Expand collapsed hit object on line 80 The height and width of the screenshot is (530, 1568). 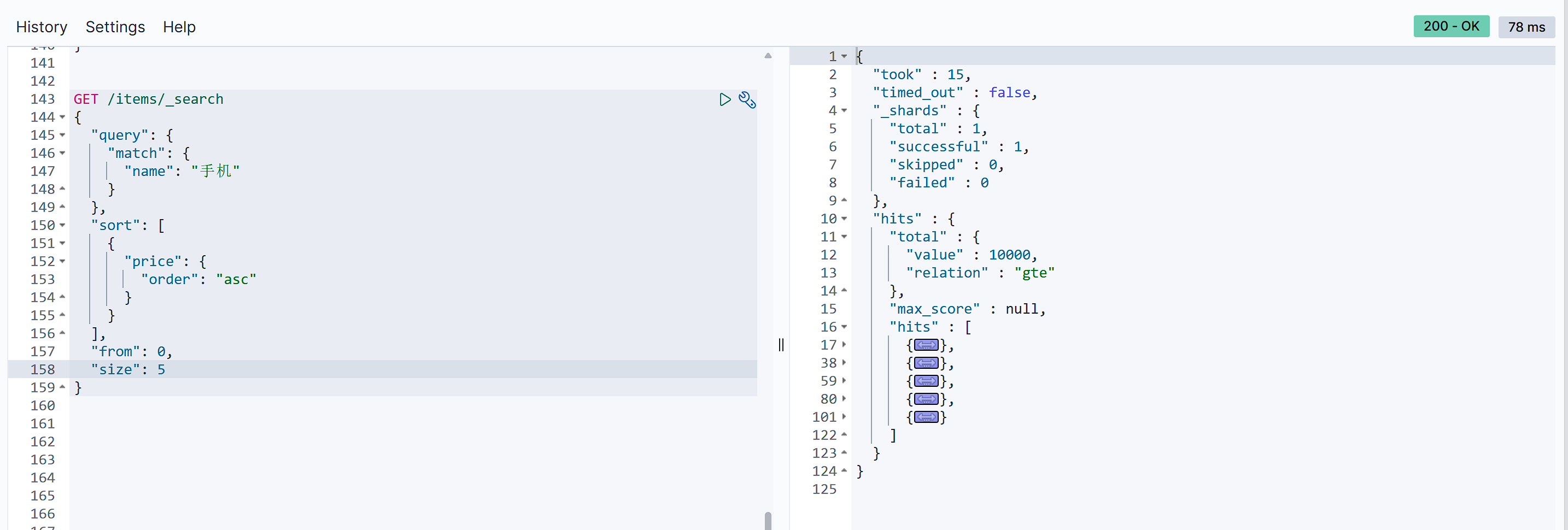click(x=925, y=400)
